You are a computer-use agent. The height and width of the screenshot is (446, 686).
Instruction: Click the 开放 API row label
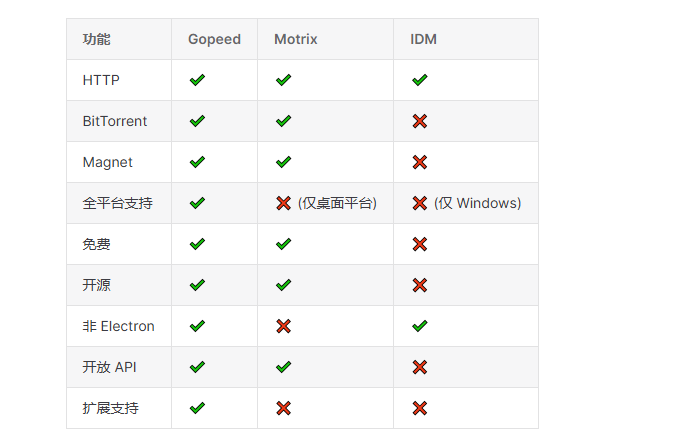coord(109,367)
